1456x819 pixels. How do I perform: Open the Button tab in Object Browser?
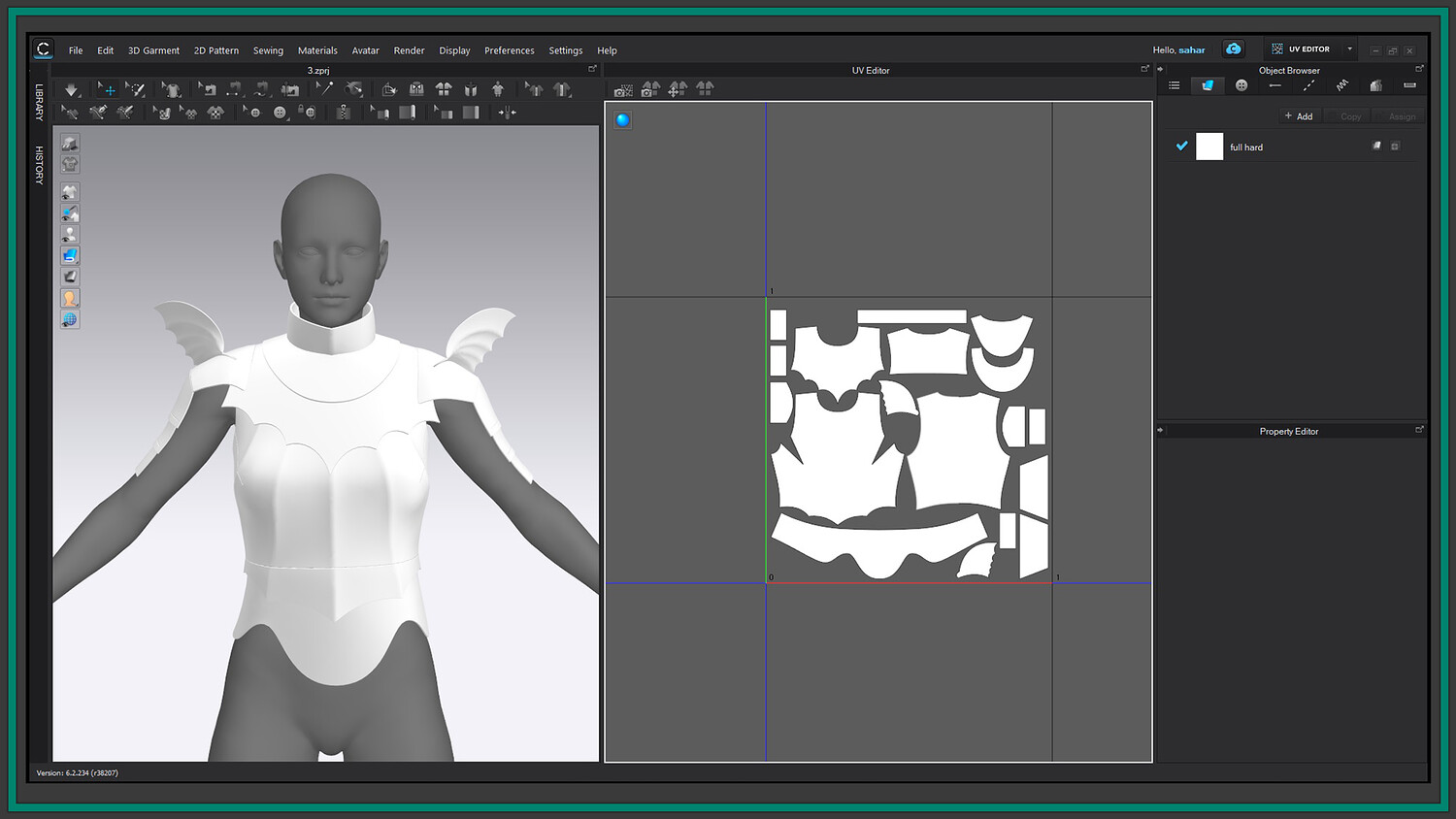1241,85
